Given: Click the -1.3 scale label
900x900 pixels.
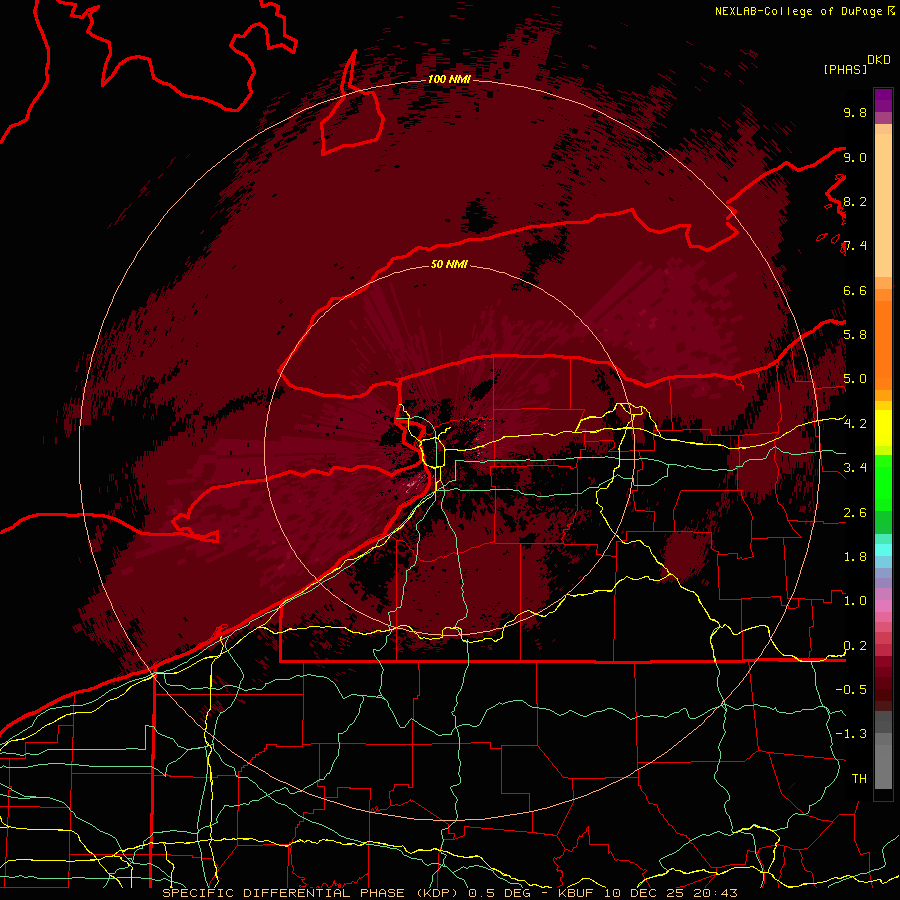Looking at the screenshot, I should coord(851,734).
